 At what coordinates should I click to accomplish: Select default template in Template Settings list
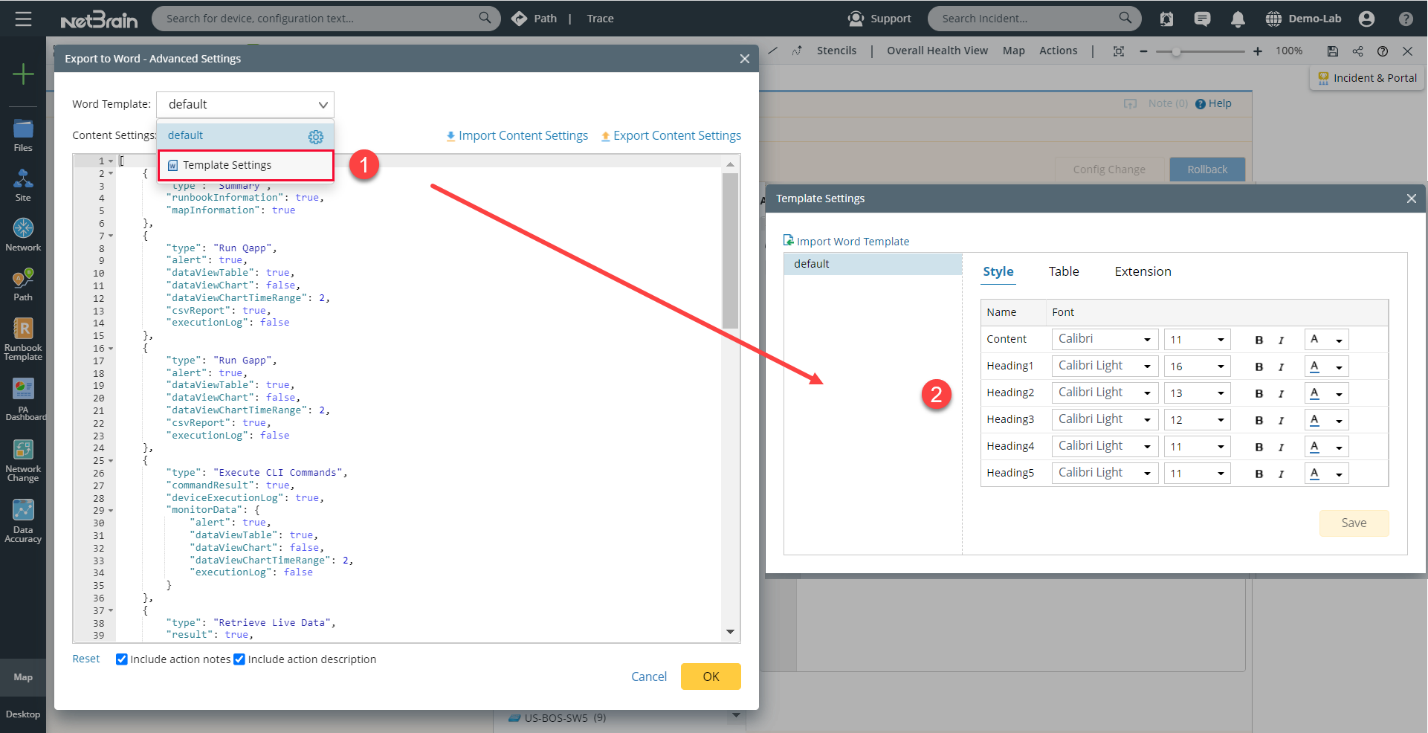(872, 264)
